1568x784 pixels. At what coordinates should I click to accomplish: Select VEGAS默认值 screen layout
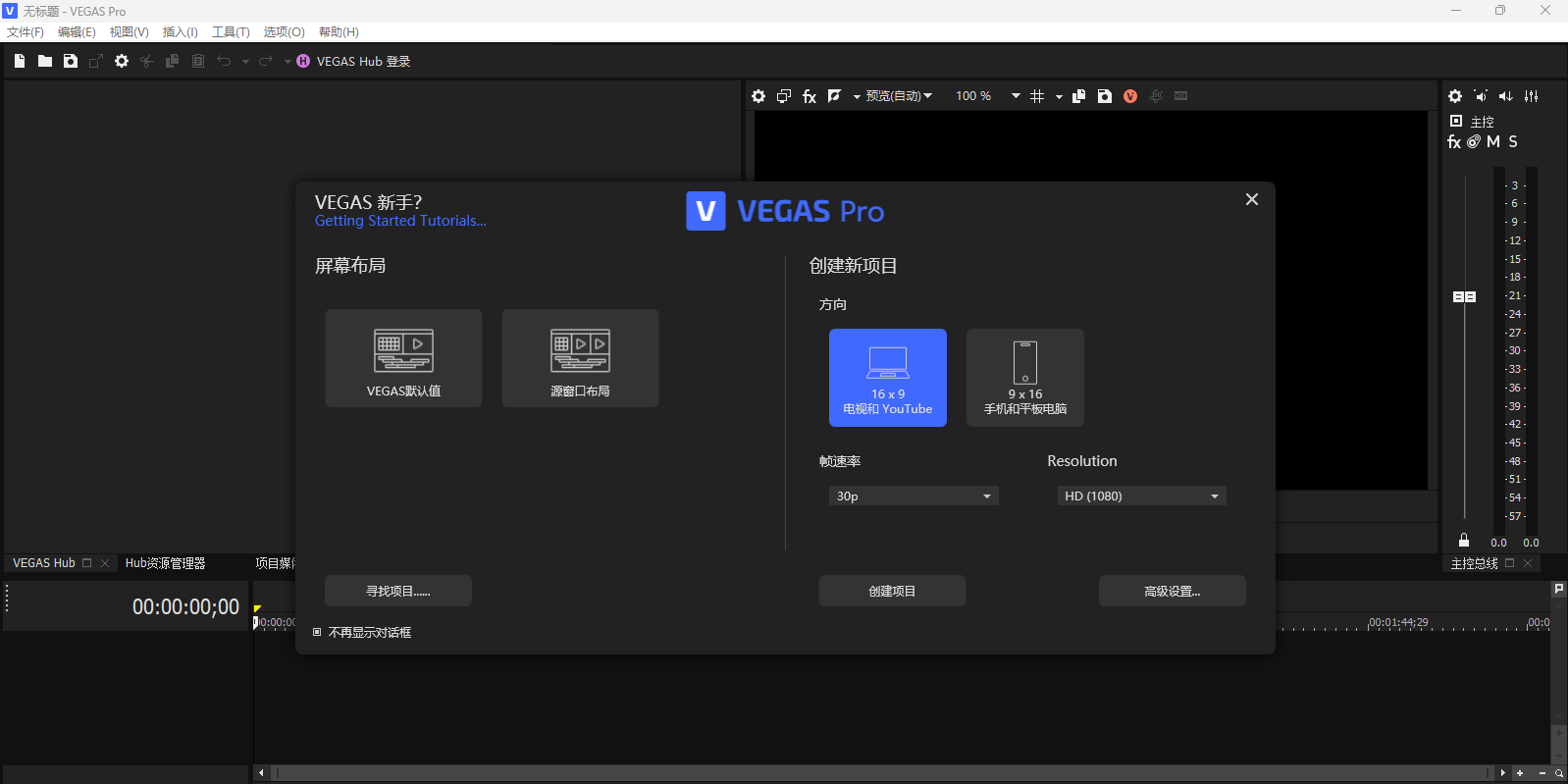click(403, 358)
